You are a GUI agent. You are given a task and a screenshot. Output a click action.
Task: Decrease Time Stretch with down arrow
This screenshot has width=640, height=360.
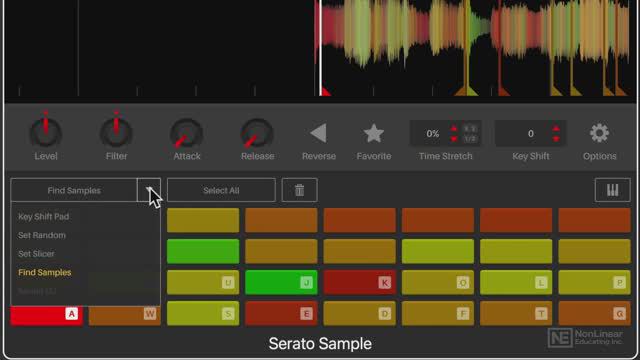coord(454,139)
